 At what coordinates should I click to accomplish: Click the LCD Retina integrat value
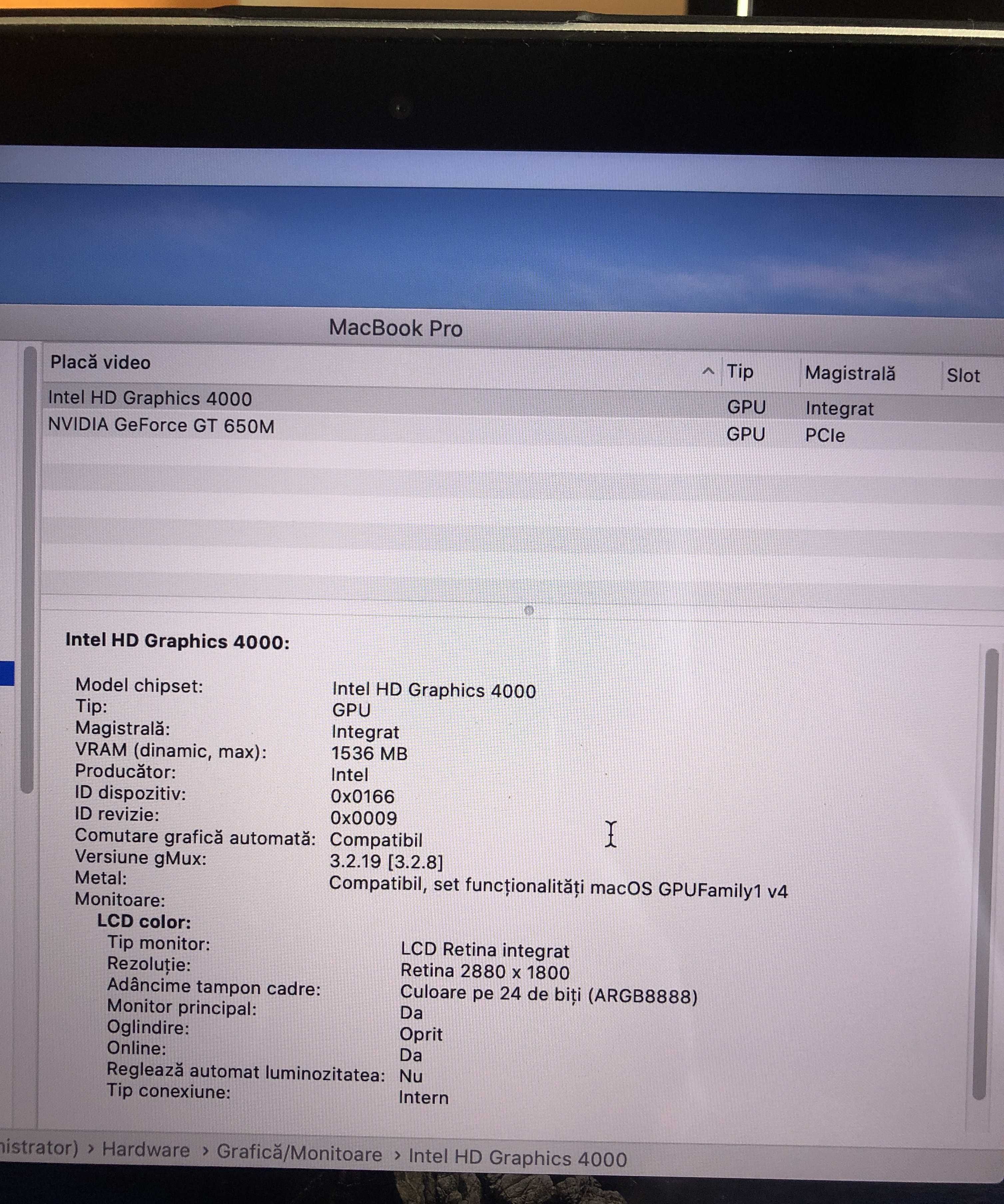(485, 950)
